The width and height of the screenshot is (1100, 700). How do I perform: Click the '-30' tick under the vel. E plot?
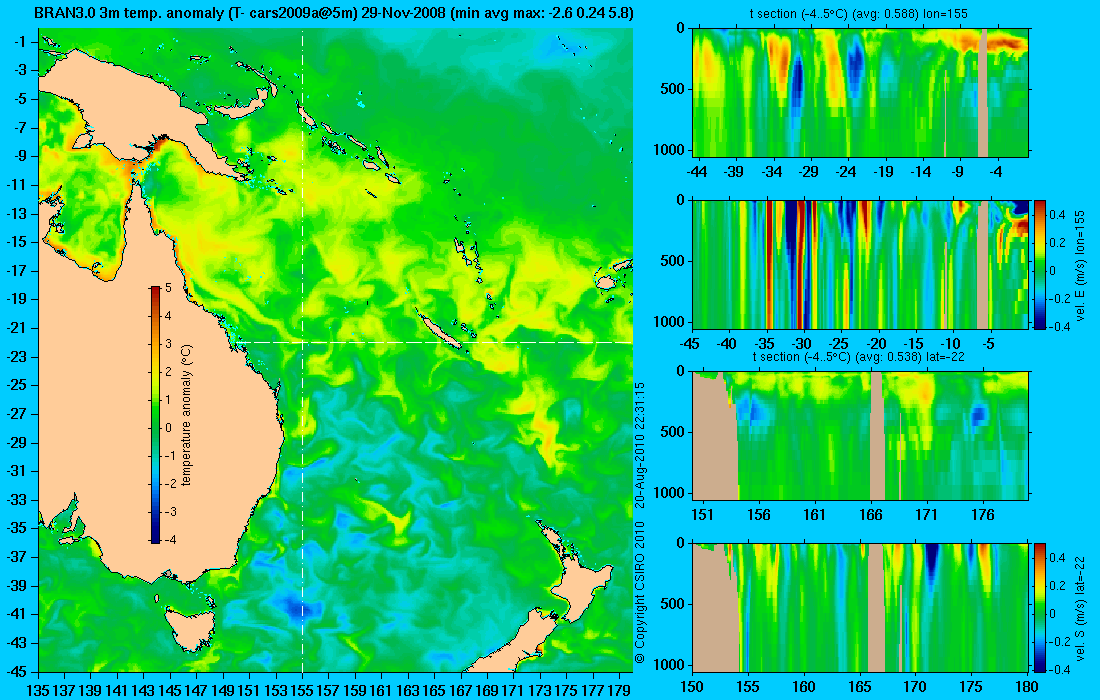coord(802,344)
